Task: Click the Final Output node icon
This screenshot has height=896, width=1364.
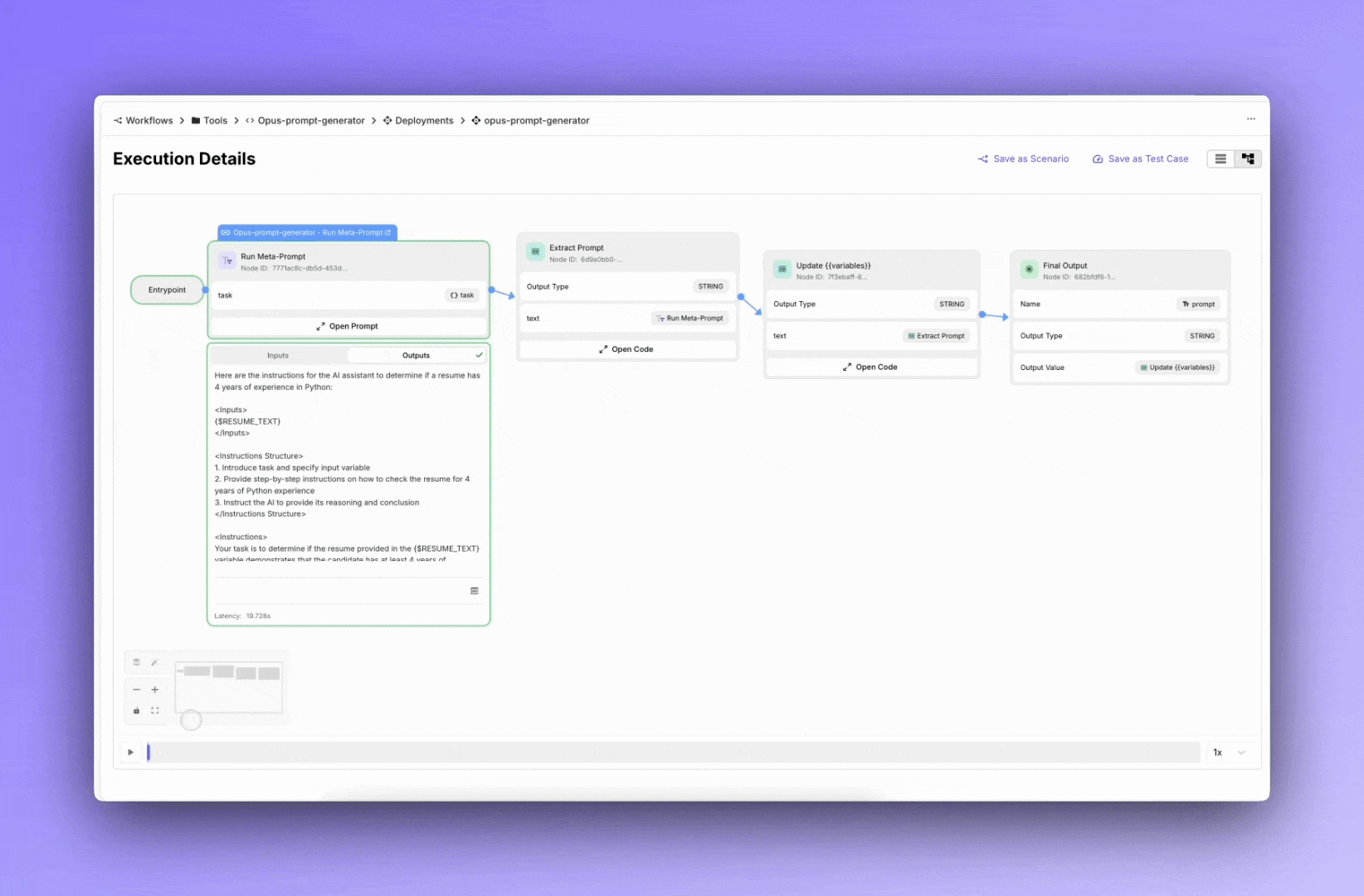Action: tap(1029, 270)
